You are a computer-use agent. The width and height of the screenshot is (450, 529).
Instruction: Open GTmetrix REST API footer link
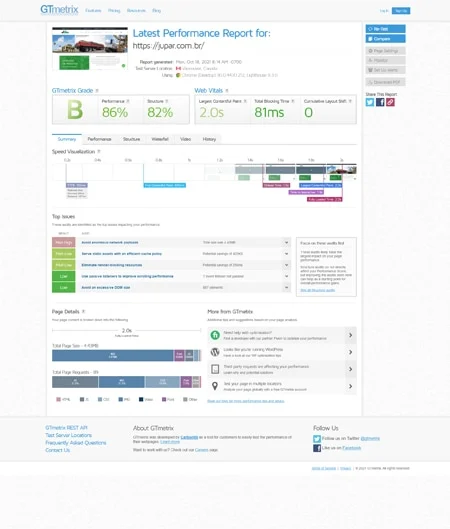pyautogui.click(x=66, y=428)
